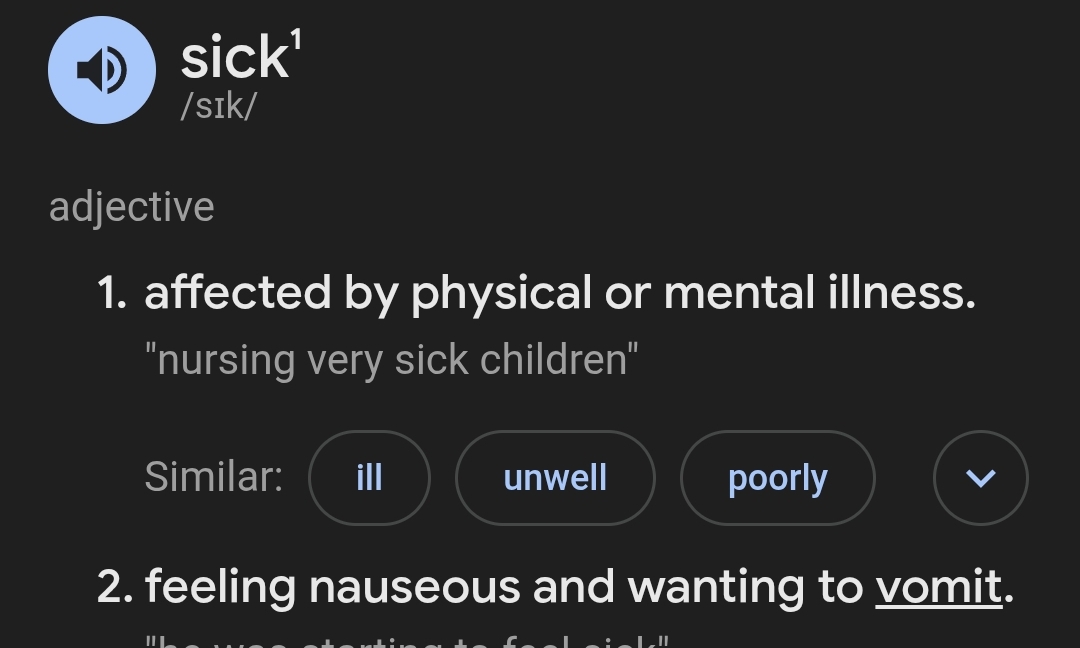Click the word 'physical' in definition one
Image resolution: width=1080 pixels, height=648 pixels.
(501, 294)
